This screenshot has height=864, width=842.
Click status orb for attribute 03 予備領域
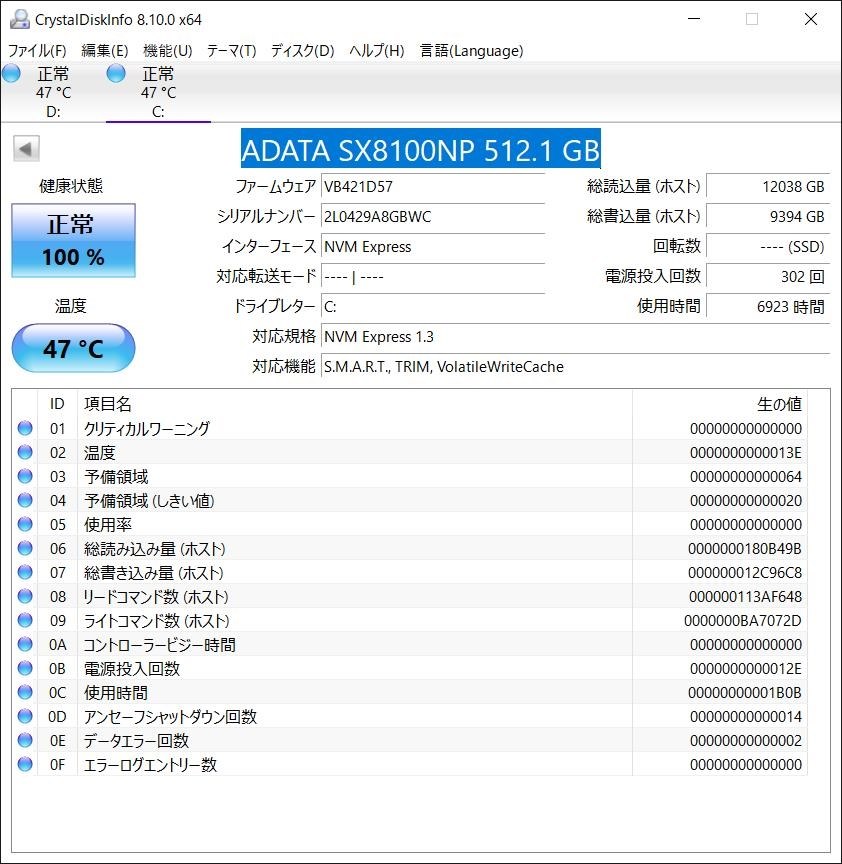click(x=25, y=476)
